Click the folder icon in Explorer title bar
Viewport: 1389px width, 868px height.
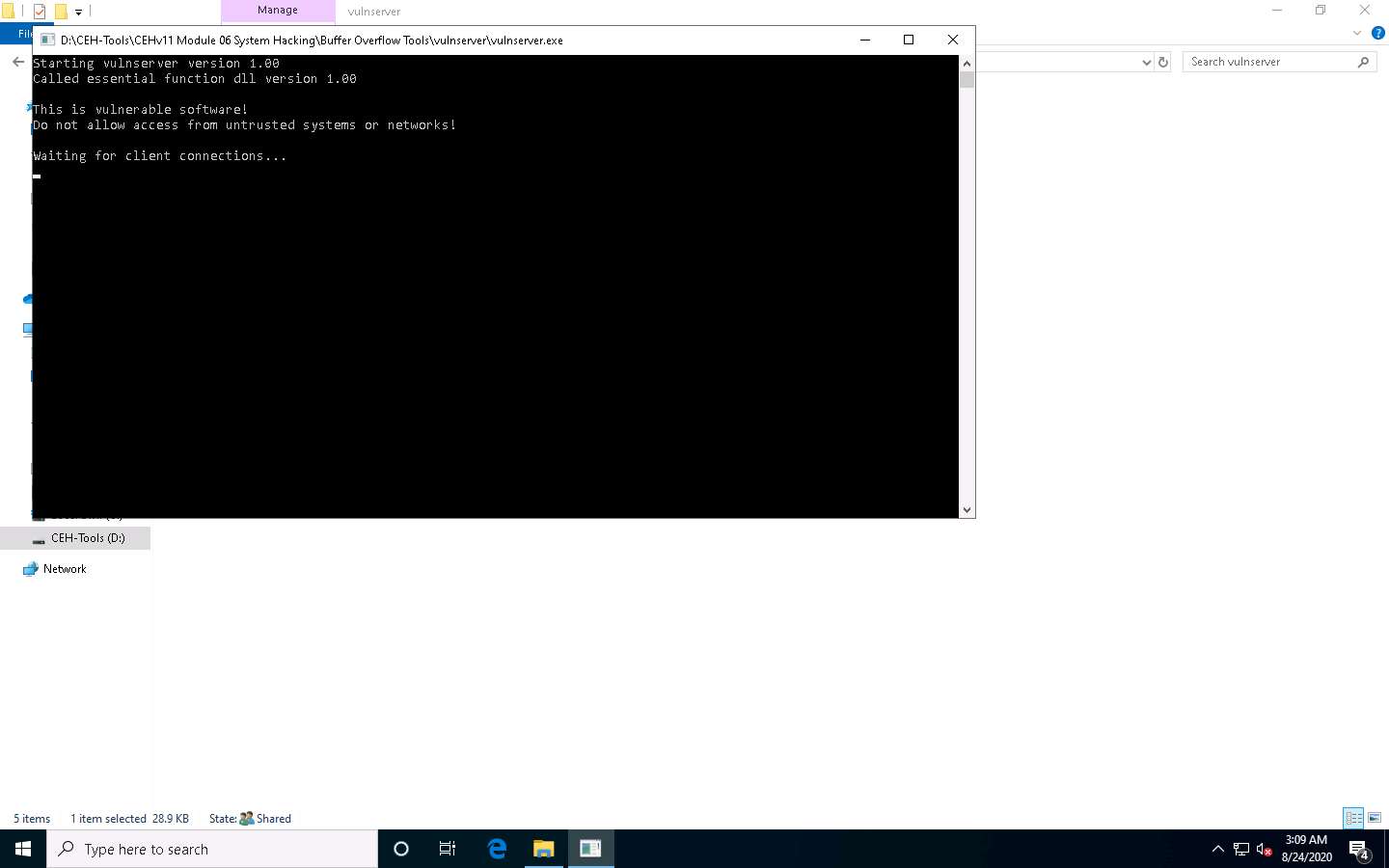(x=8, y=12)
